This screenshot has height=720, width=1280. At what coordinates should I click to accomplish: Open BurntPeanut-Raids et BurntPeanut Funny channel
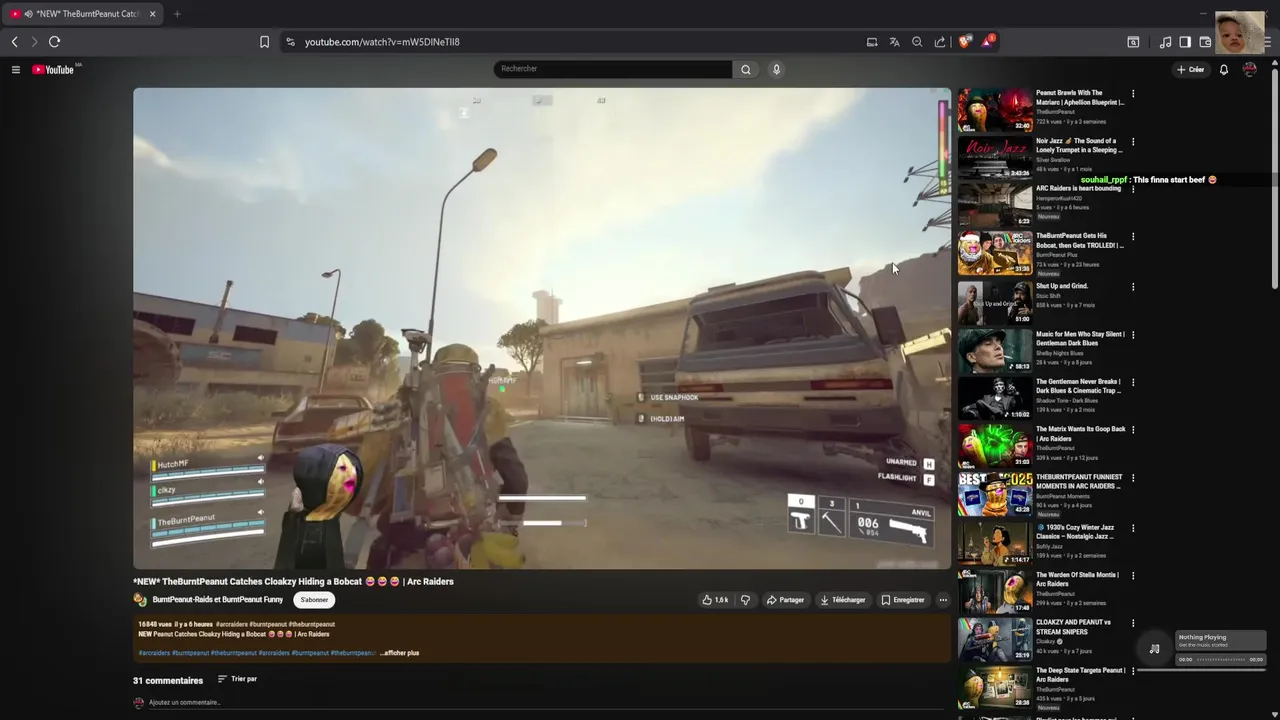(217, 600)
